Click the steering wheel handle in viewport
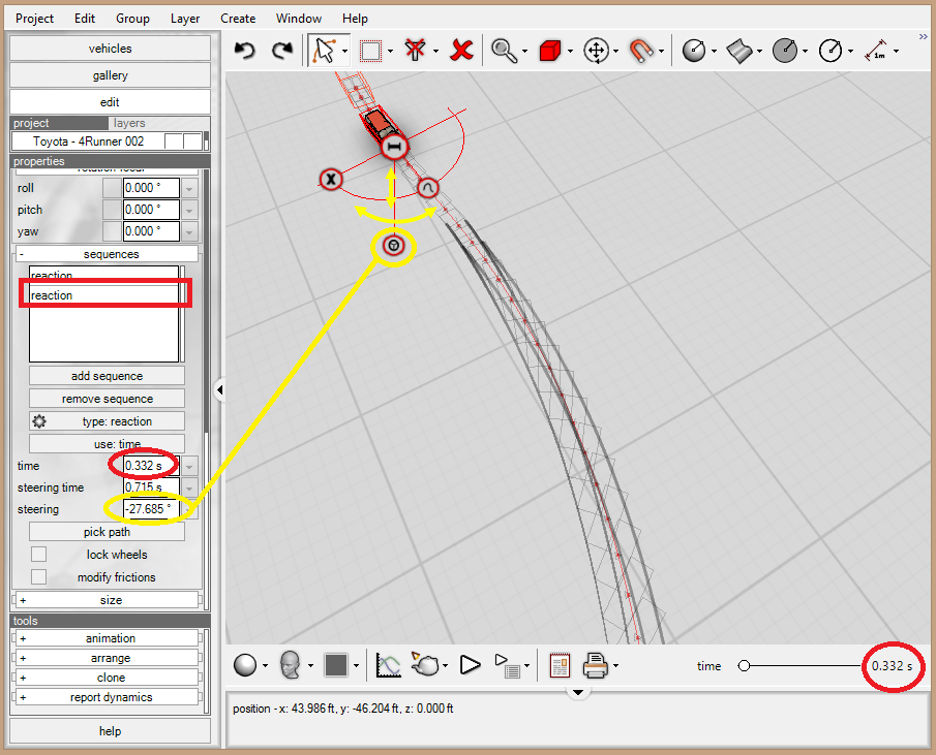The image size is (936, 755). [x=393, y=245]
